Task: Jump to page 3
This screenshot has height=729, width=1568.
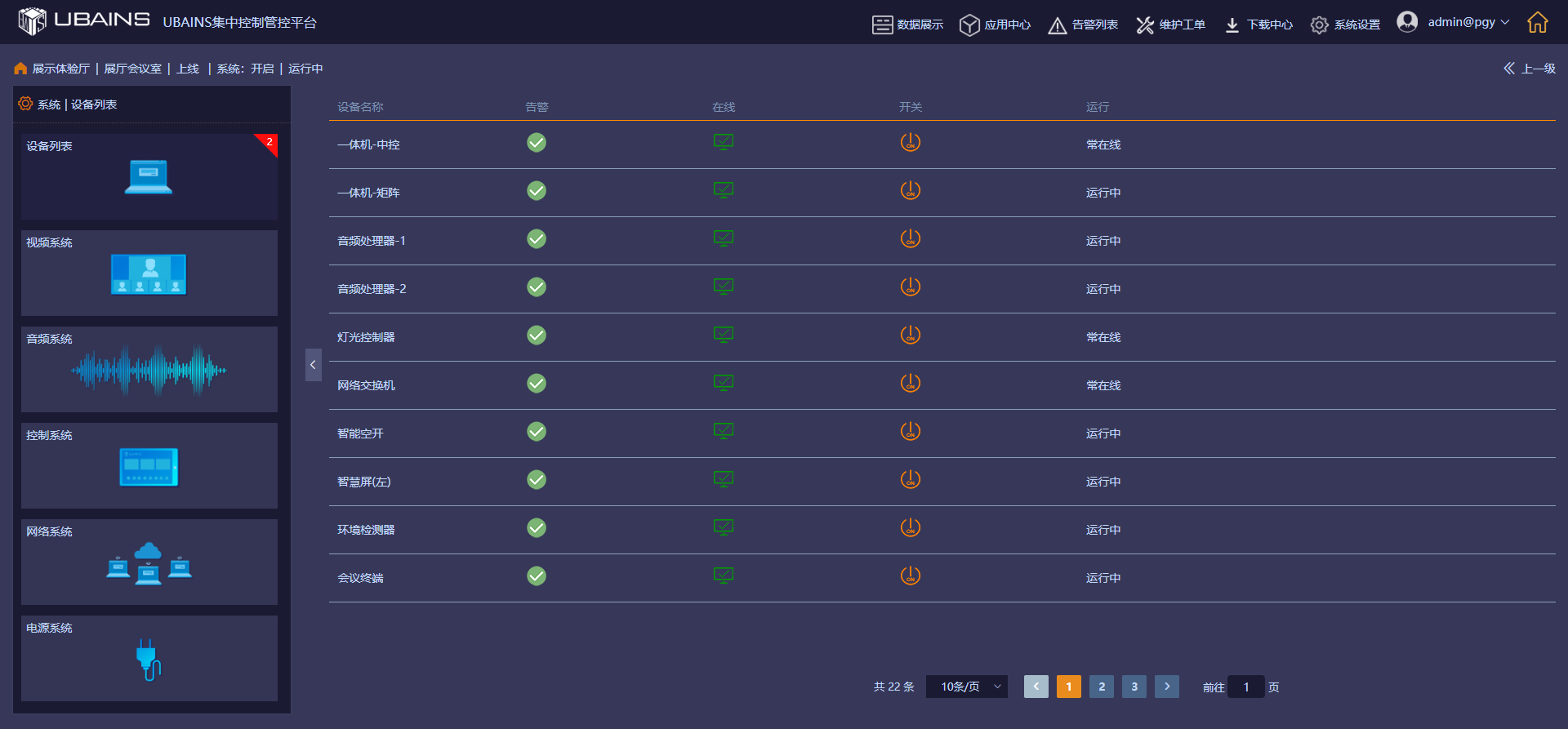Action: (1134, 687)
